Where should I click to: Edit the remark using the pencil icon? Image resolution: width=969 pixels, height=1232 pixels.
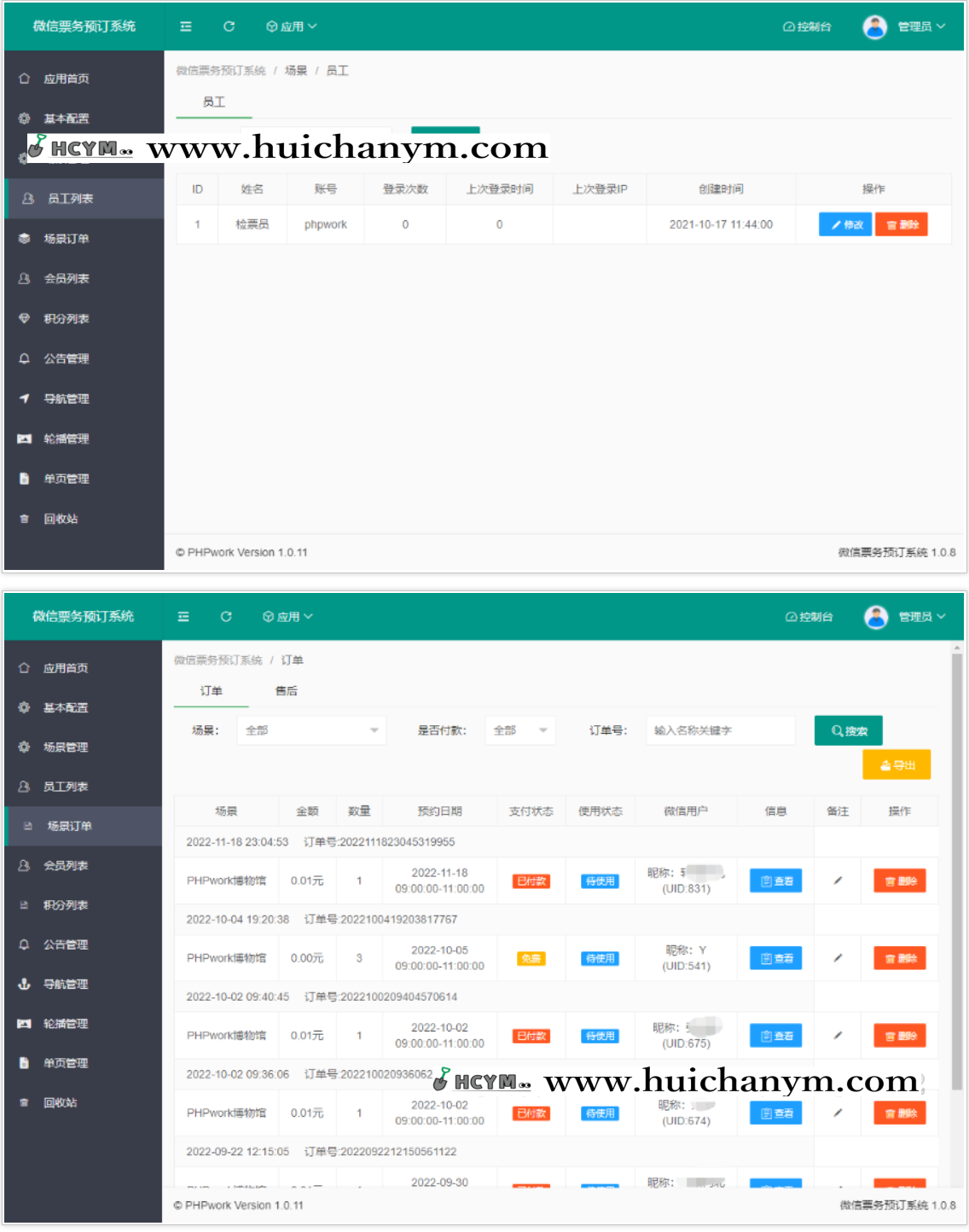click(837, 880)
